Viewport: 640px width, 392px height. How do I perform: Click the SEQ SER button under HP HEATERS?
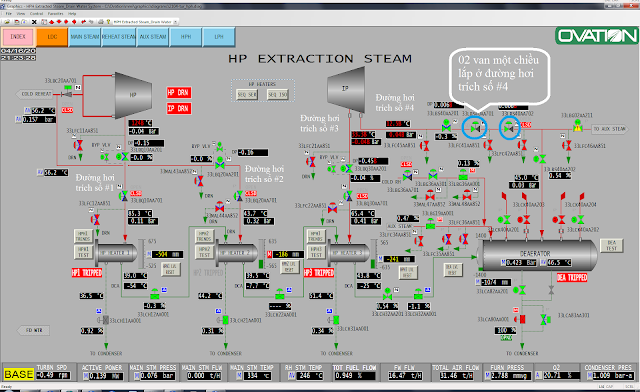(x=247, y=95)
